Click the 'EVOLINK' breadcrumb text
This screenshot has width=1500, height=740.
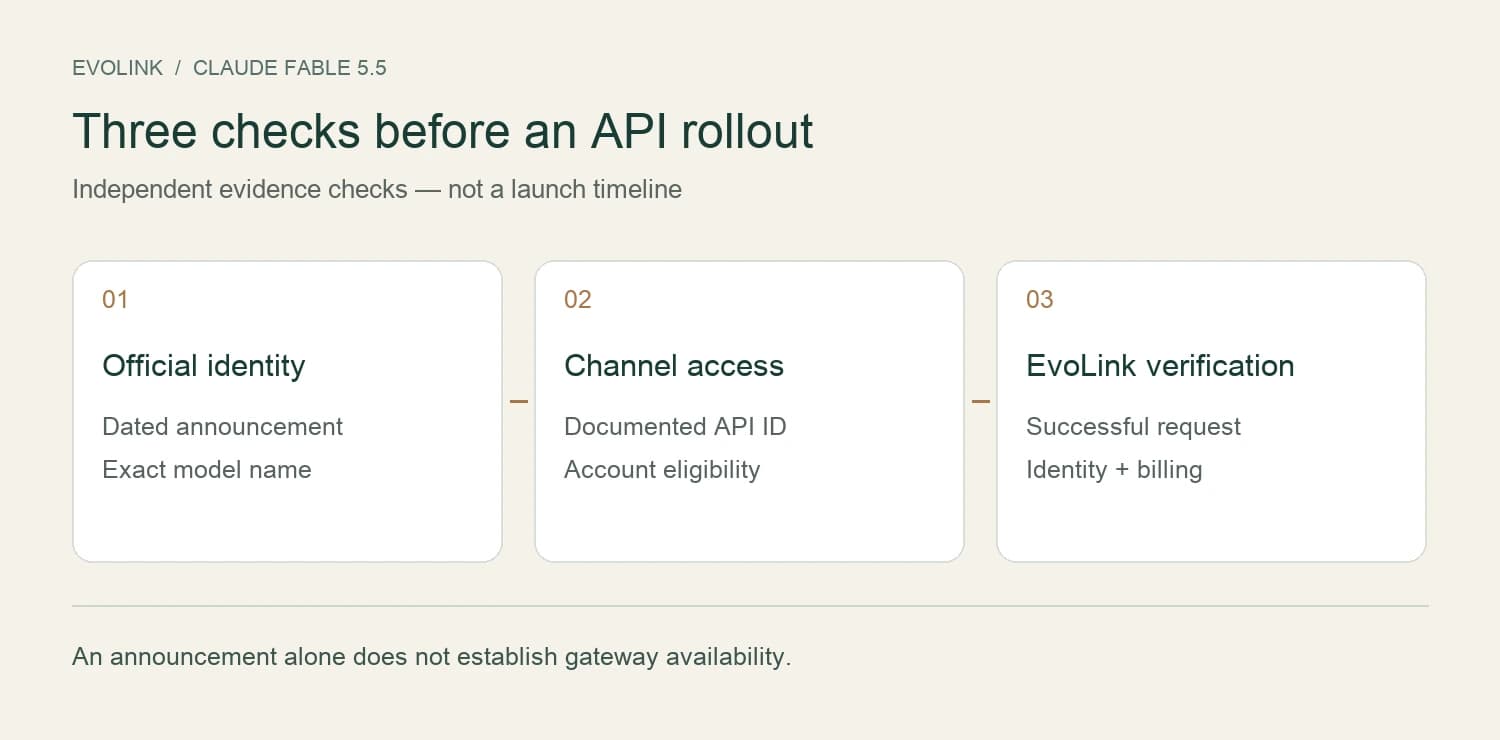tap(117, 68)
